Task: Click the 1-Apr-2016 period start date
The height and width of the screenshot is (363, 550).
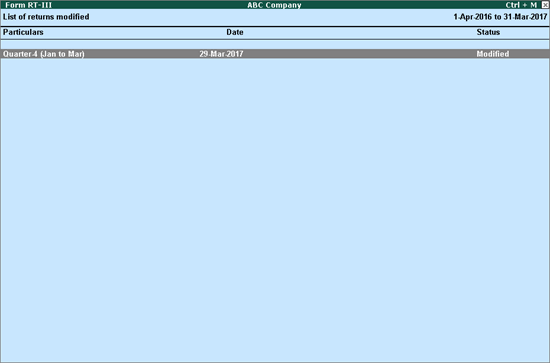Action: tap(472, 17)
